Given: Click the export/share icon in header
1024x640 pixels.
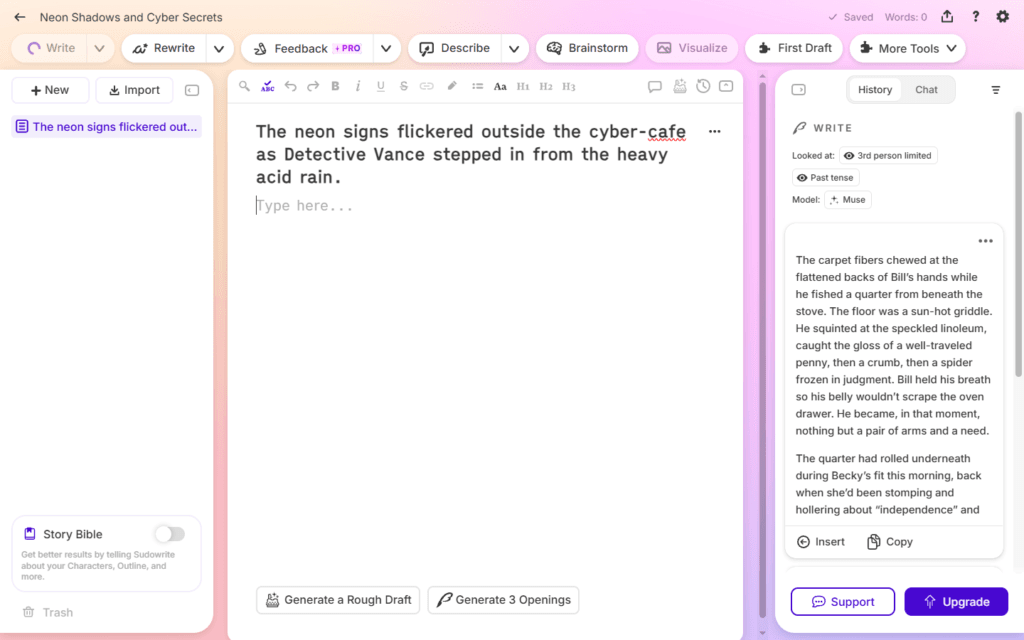Looking at the screenshot, I should (947, 16).
